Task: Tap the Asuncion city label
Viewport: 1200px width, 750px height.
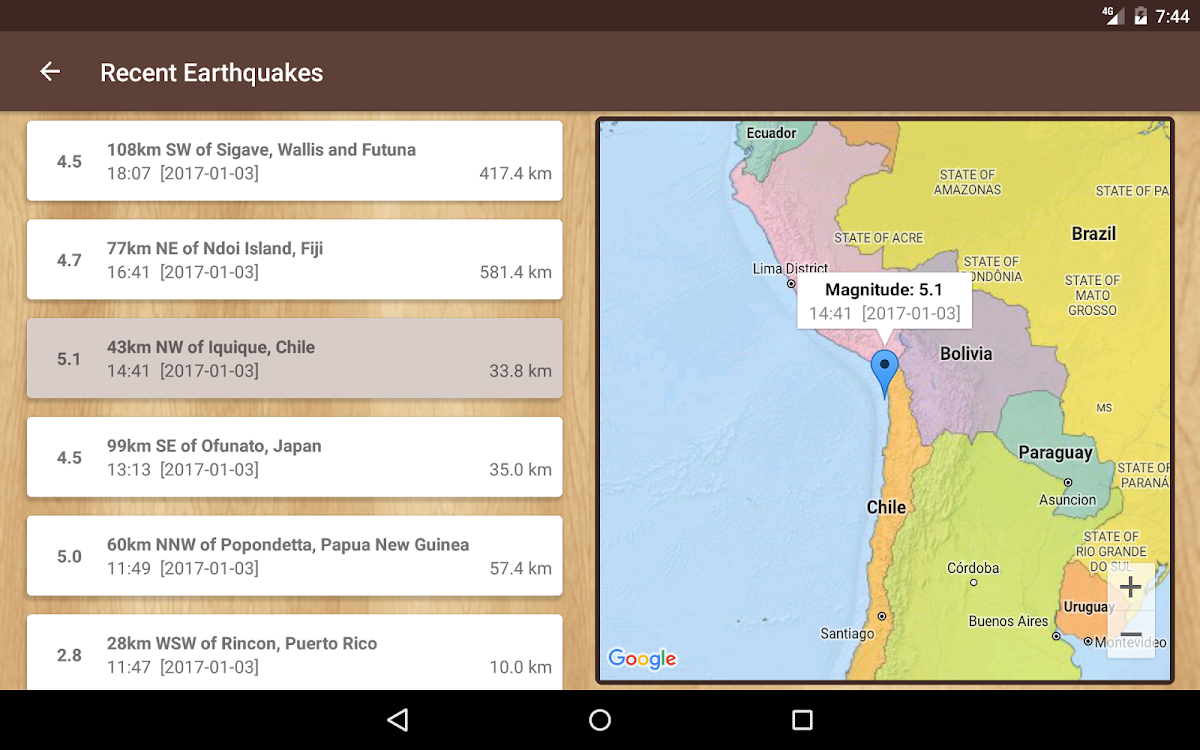Action: (x=1068, y=500)
